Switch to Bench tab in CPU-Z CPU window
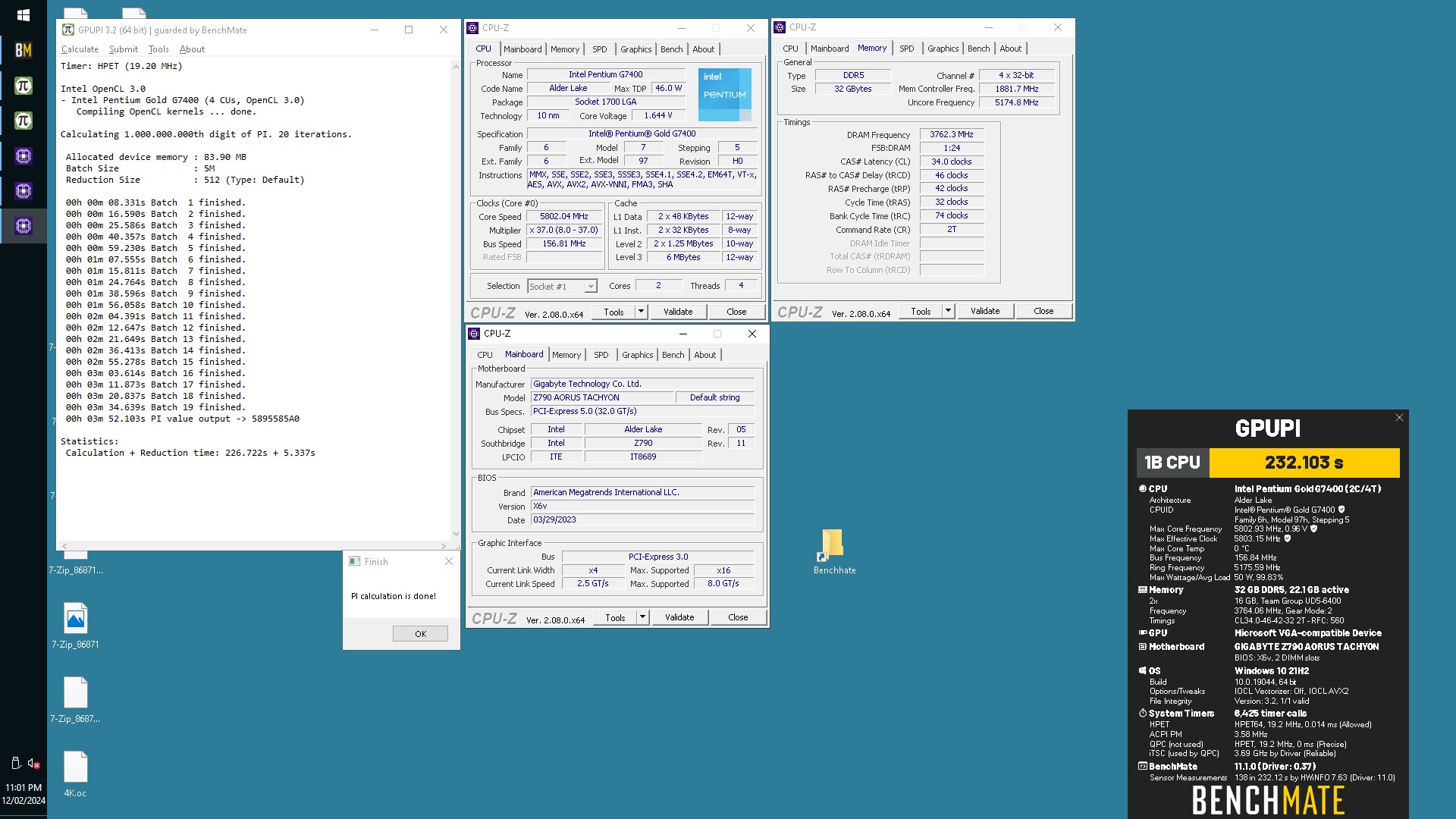Viewport: 1456px width, 819px height. point(671,49)
